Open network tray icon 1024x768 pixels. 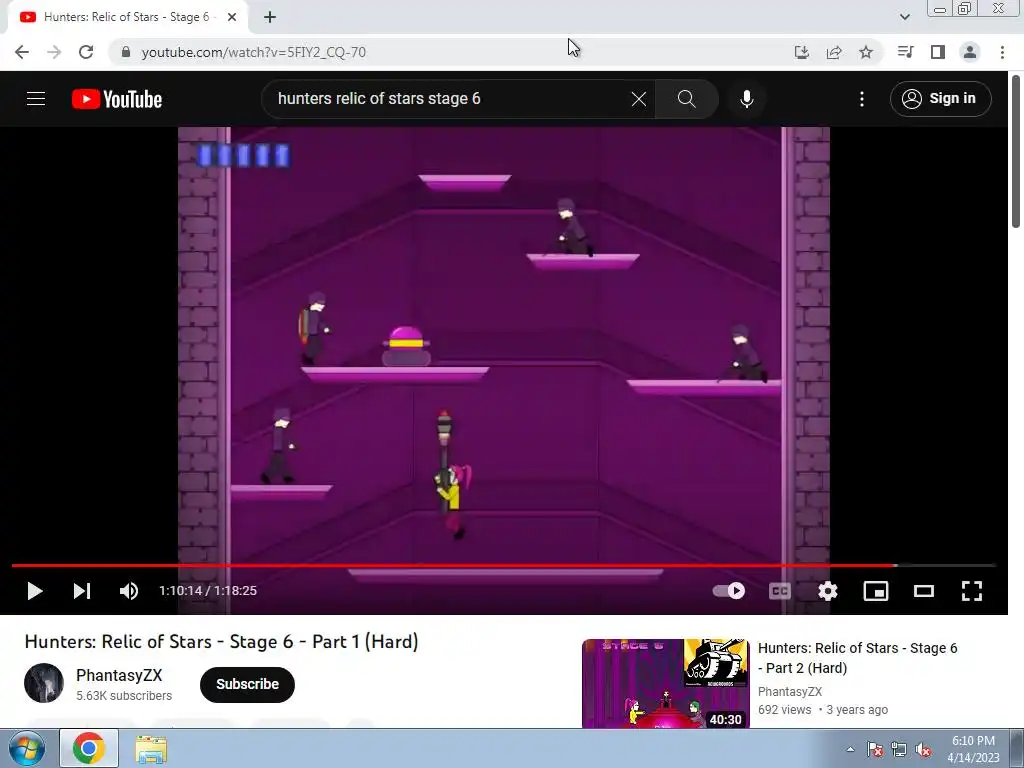(899, 750)
